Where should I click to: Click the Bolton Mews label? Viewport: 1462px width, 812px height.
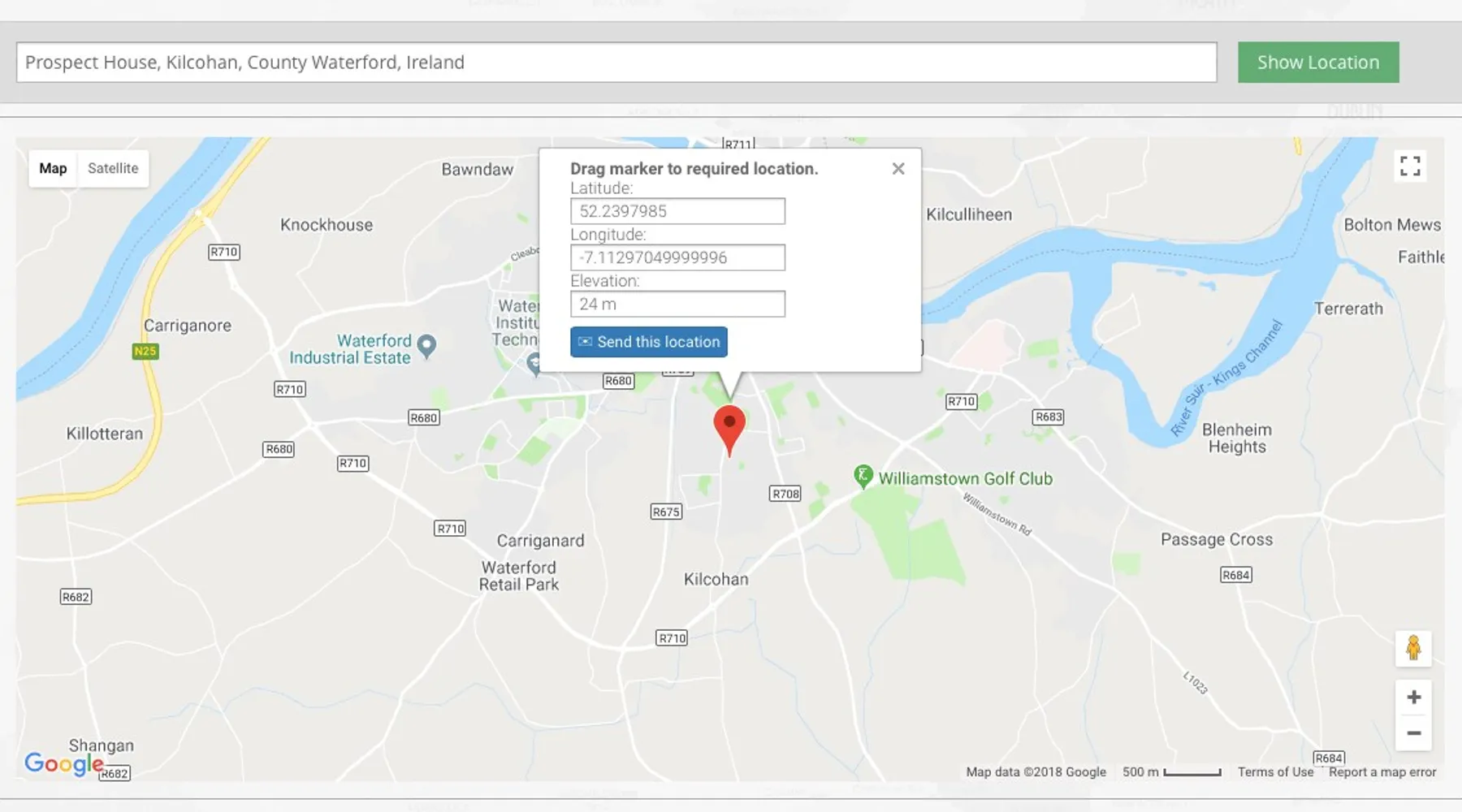point(1392,225)
